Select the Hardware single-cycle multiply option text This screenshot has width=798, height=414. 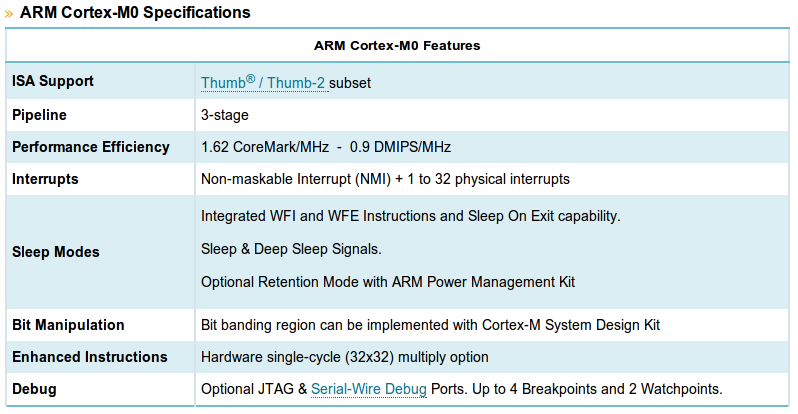tap(345, 357)
